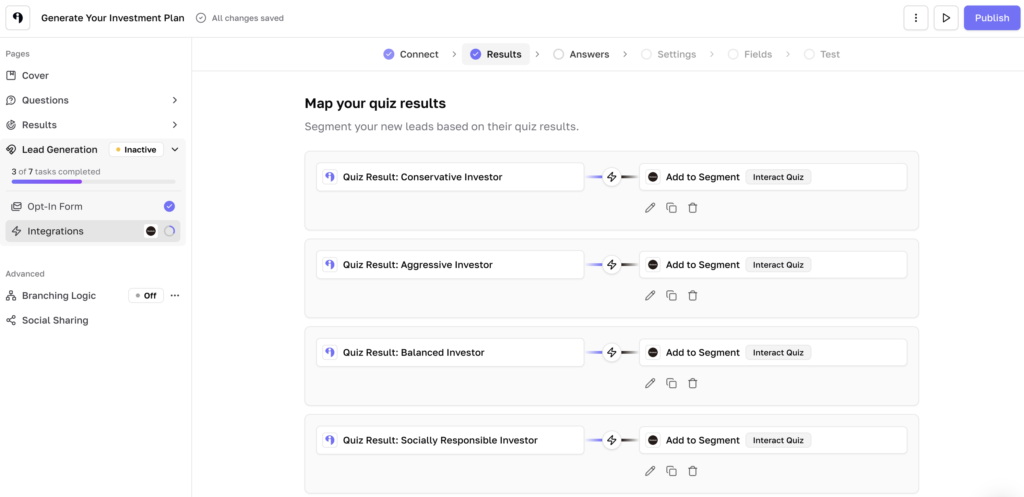Delete the Socially Responsible Investor mapping
This screenshot has height=497, width=1024.
point(693,471)
